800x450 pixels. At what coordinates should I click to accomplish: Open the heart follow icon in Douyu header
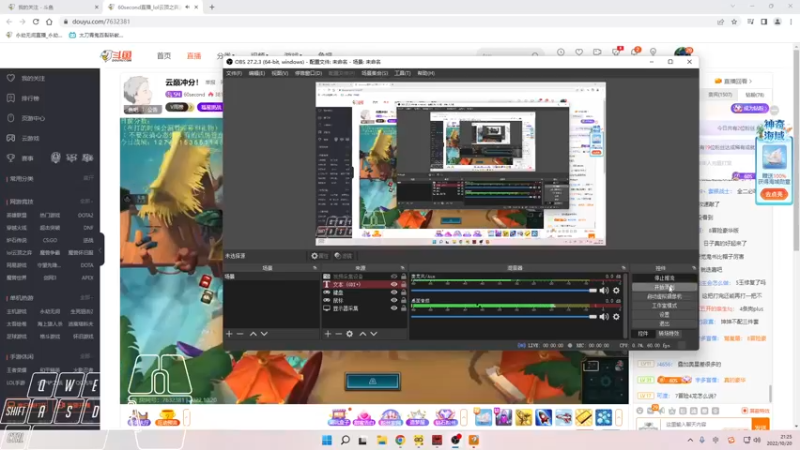pos(579,52)
